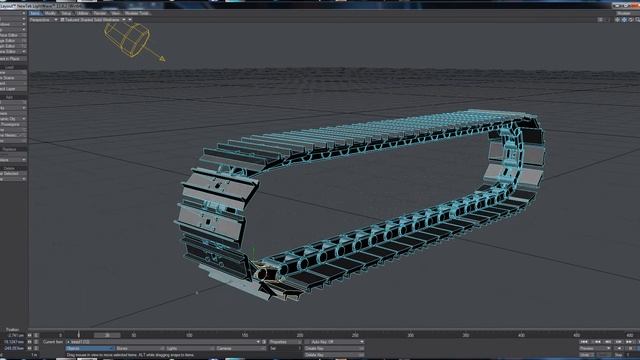Screen dimensions: 640x360
Task: Select Cameras edit mode
Action: pos(240,348)
